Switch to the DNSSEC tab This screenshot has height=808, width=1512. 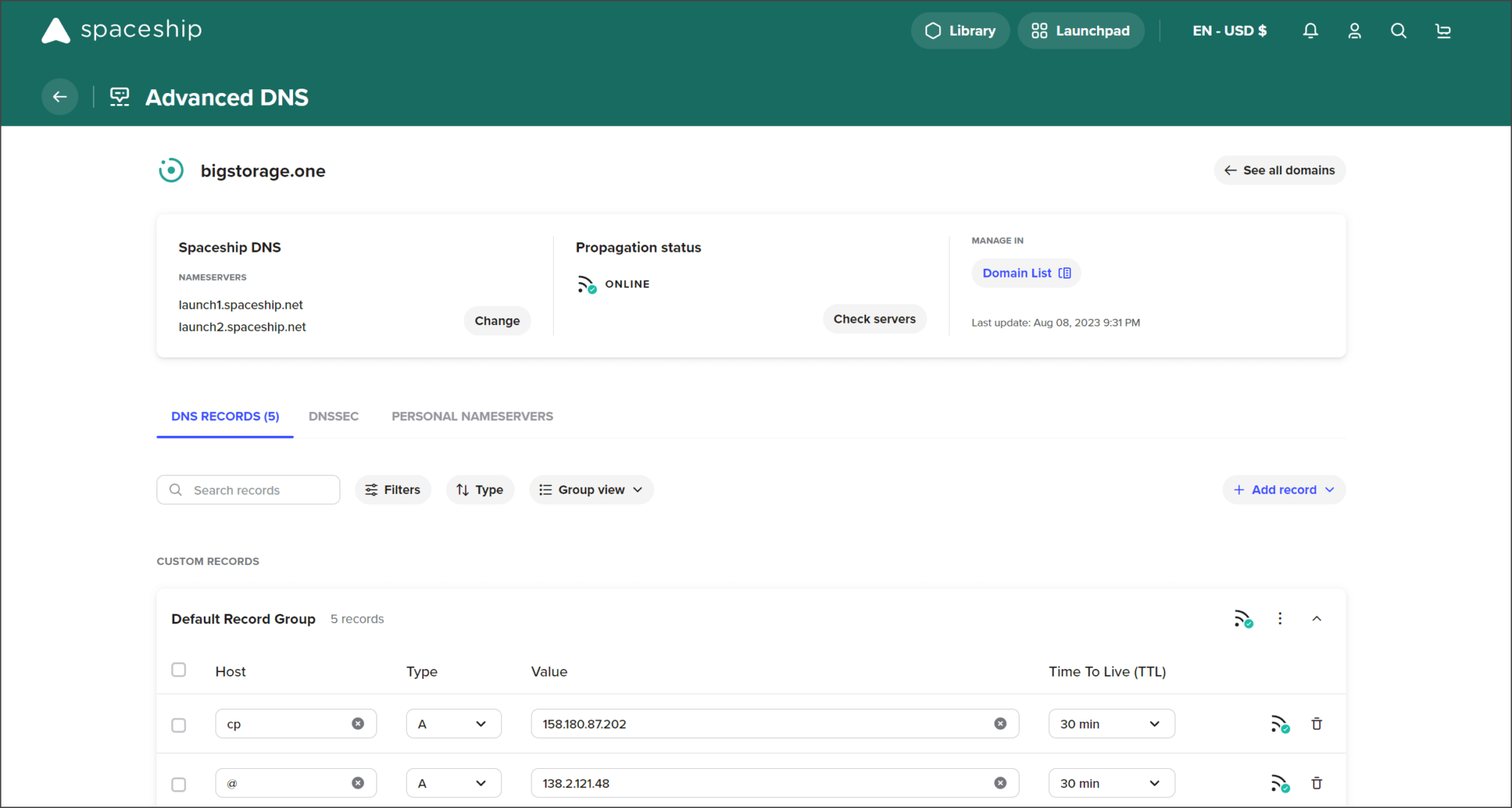(x=334, y=417)
